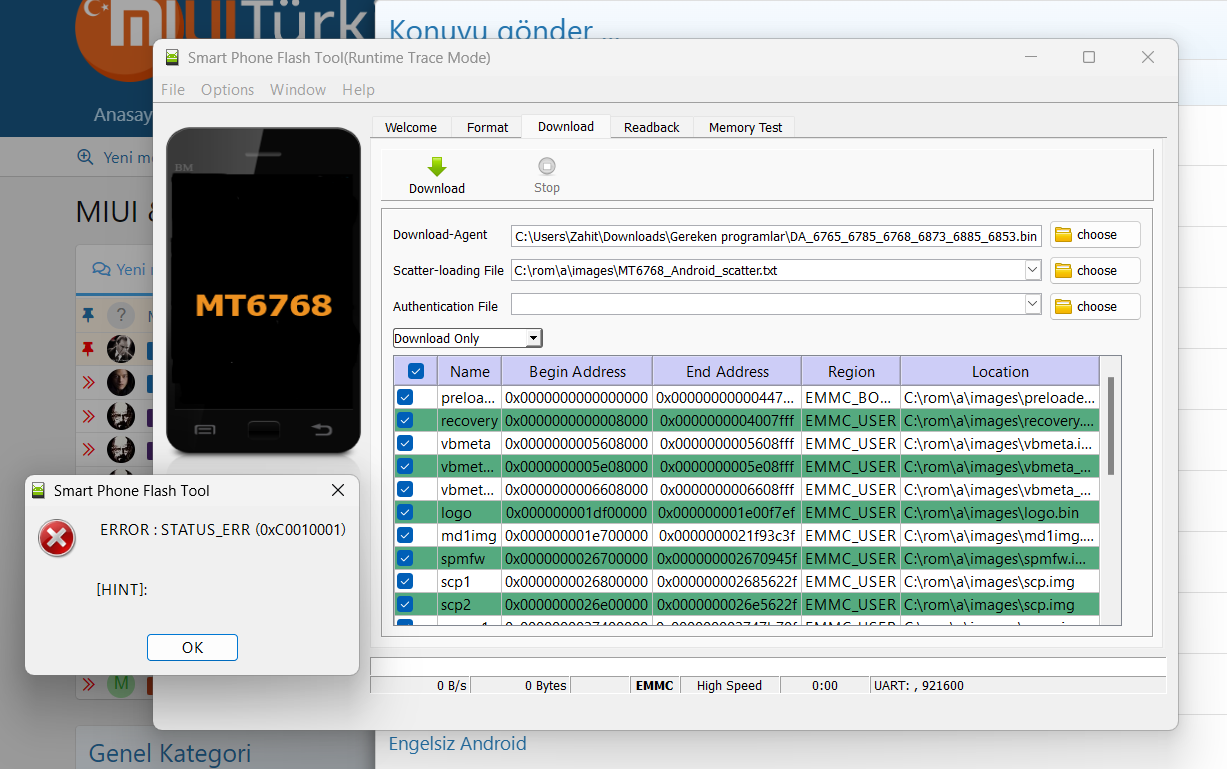1227x769 pixels.
Task: Click the error dialog's title bar icon
Action: tap(39, 491)
